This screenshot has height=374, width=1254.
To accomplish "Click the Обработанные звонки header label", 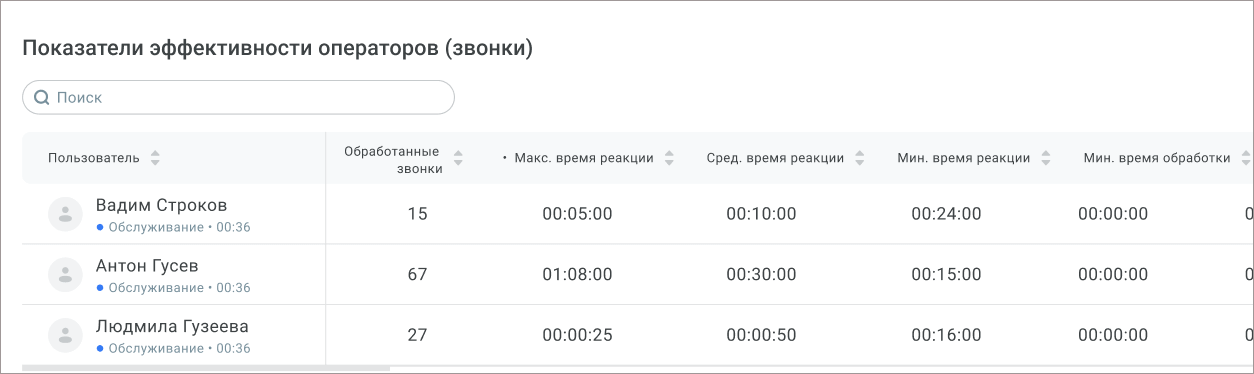I will [x=392, y=159].
